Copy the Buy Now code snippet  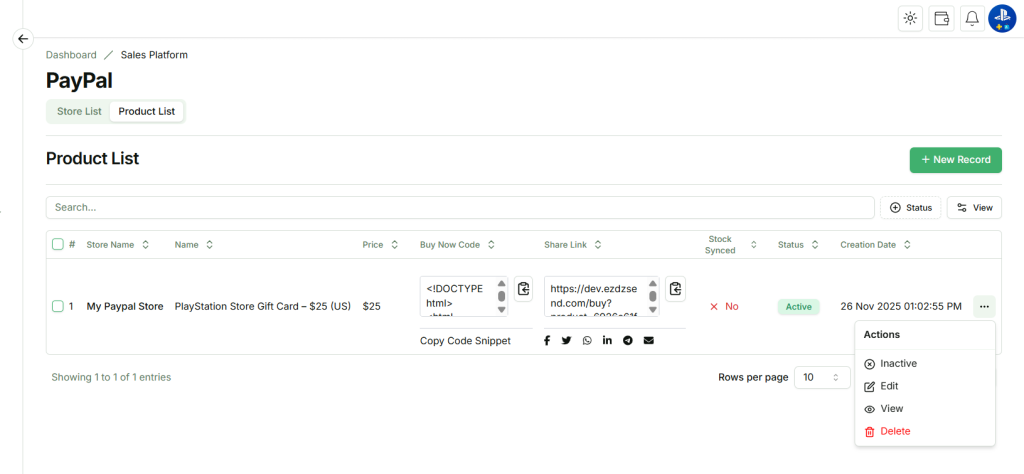pyautogui.click(x=524, y=290)
